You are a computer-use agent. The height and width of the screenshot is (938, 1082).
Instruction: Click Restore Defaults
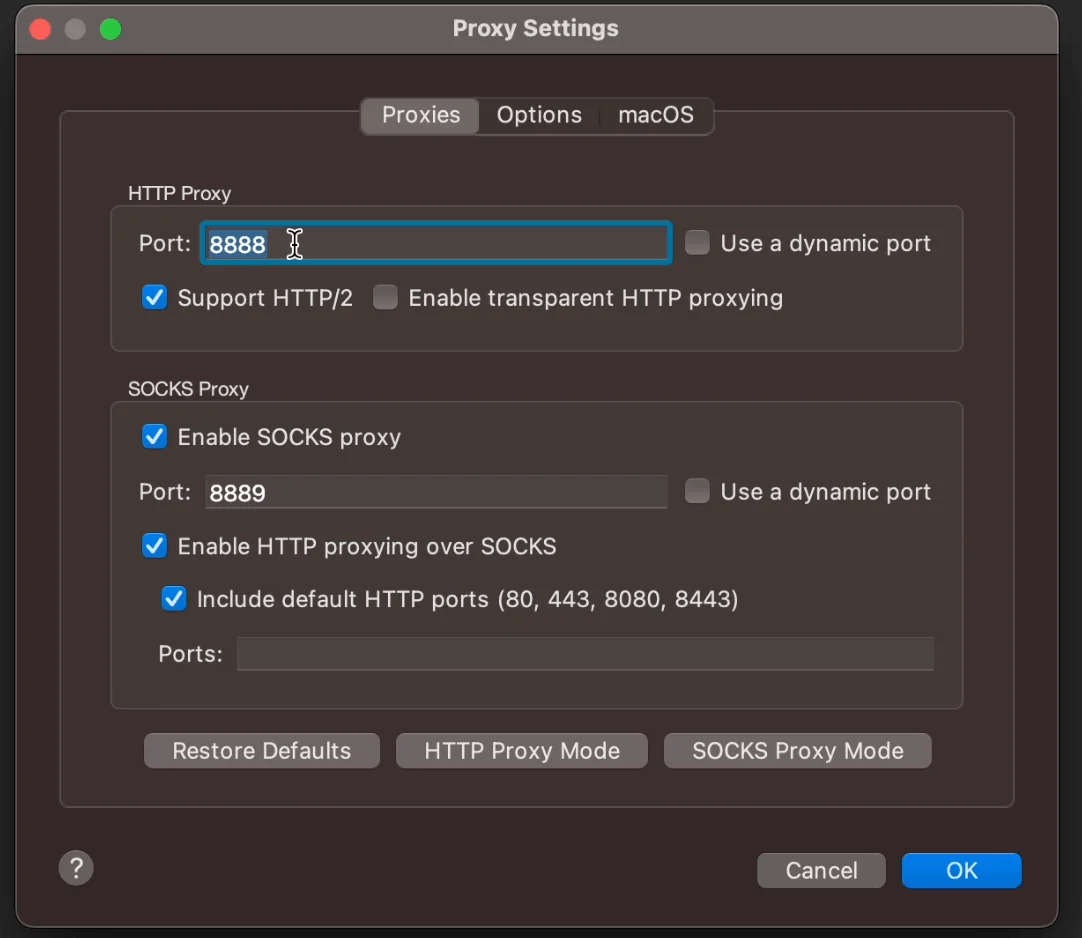coord(261,750)
